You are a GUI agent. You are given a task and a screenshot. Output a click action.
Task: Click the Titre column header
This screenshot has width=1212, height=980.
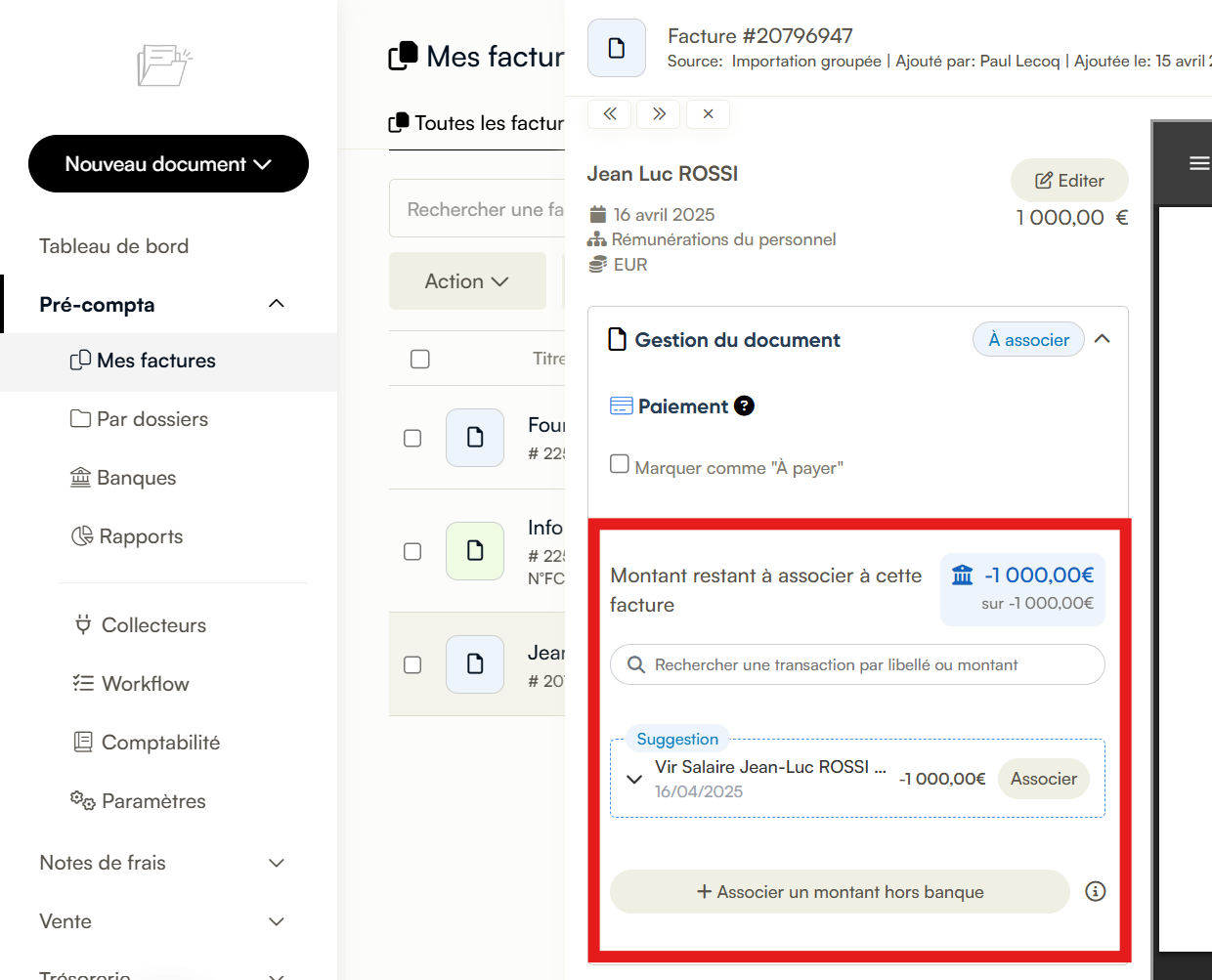tap(548, 359)
